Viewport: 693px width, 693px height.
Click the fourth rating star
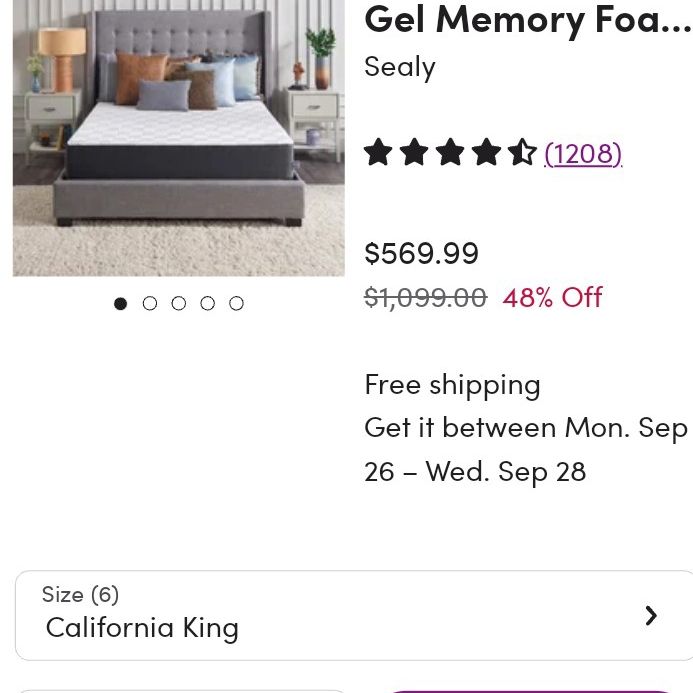(486, 152)
